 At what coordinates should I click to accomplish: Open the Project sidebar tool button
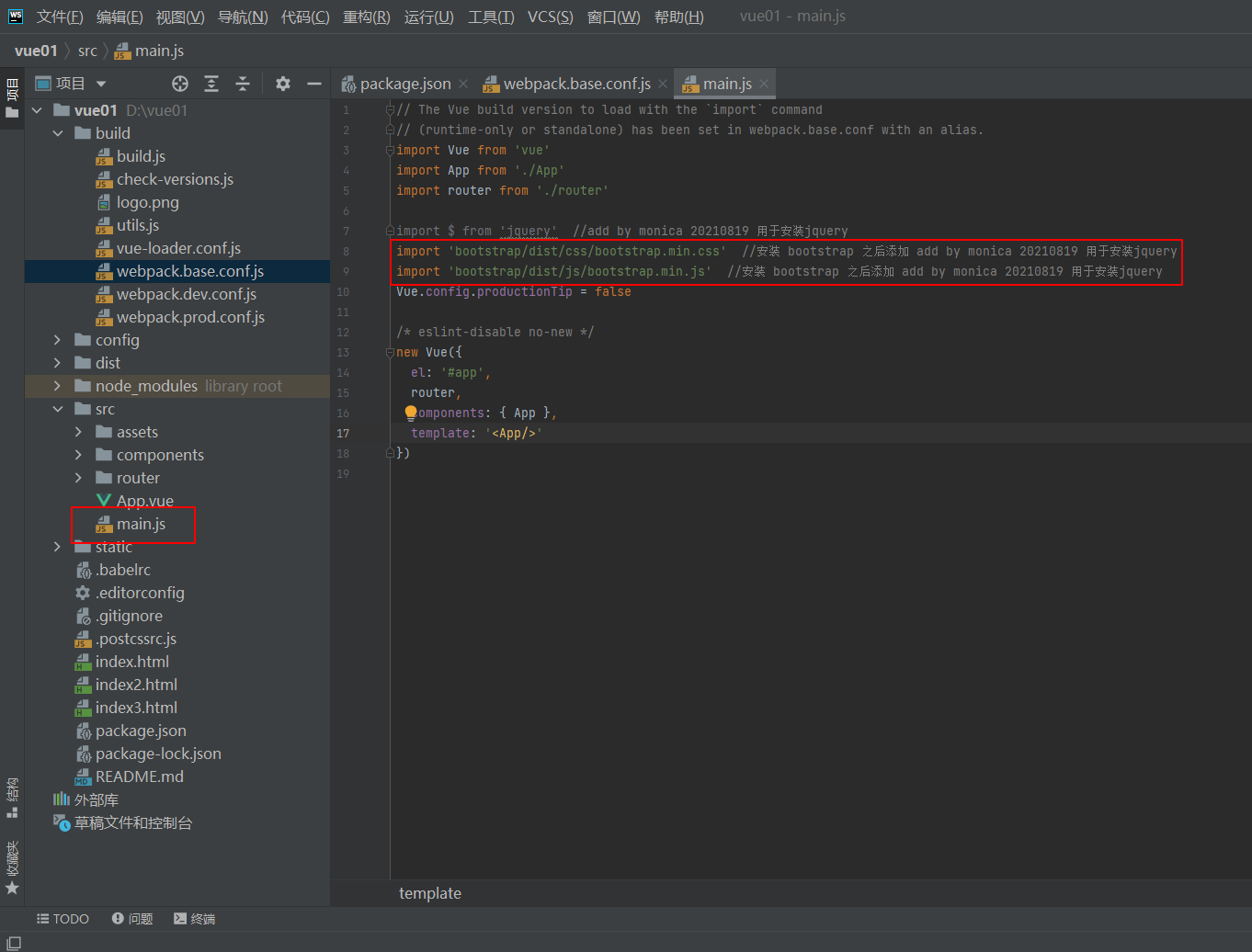point(12,98)
